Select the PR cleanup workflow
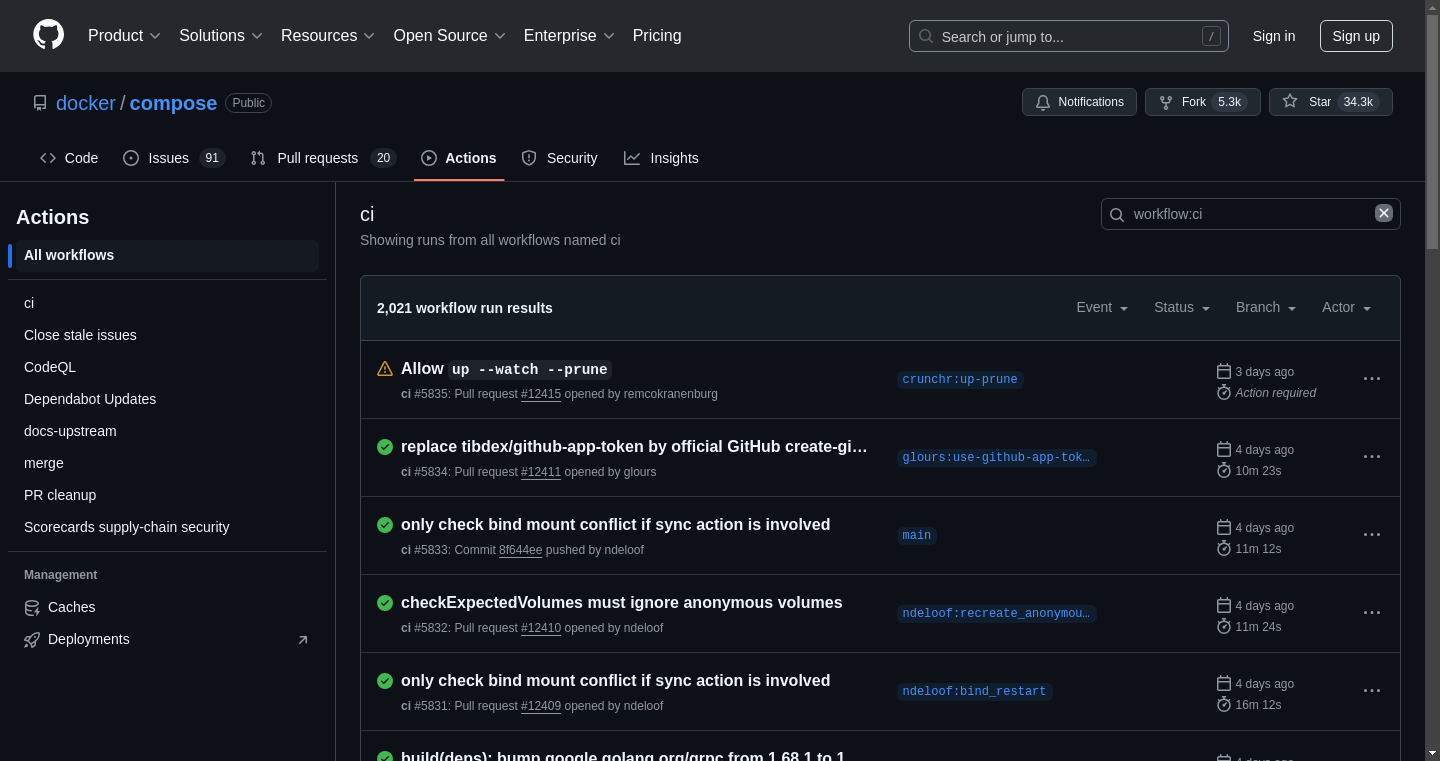 (167, 495)
